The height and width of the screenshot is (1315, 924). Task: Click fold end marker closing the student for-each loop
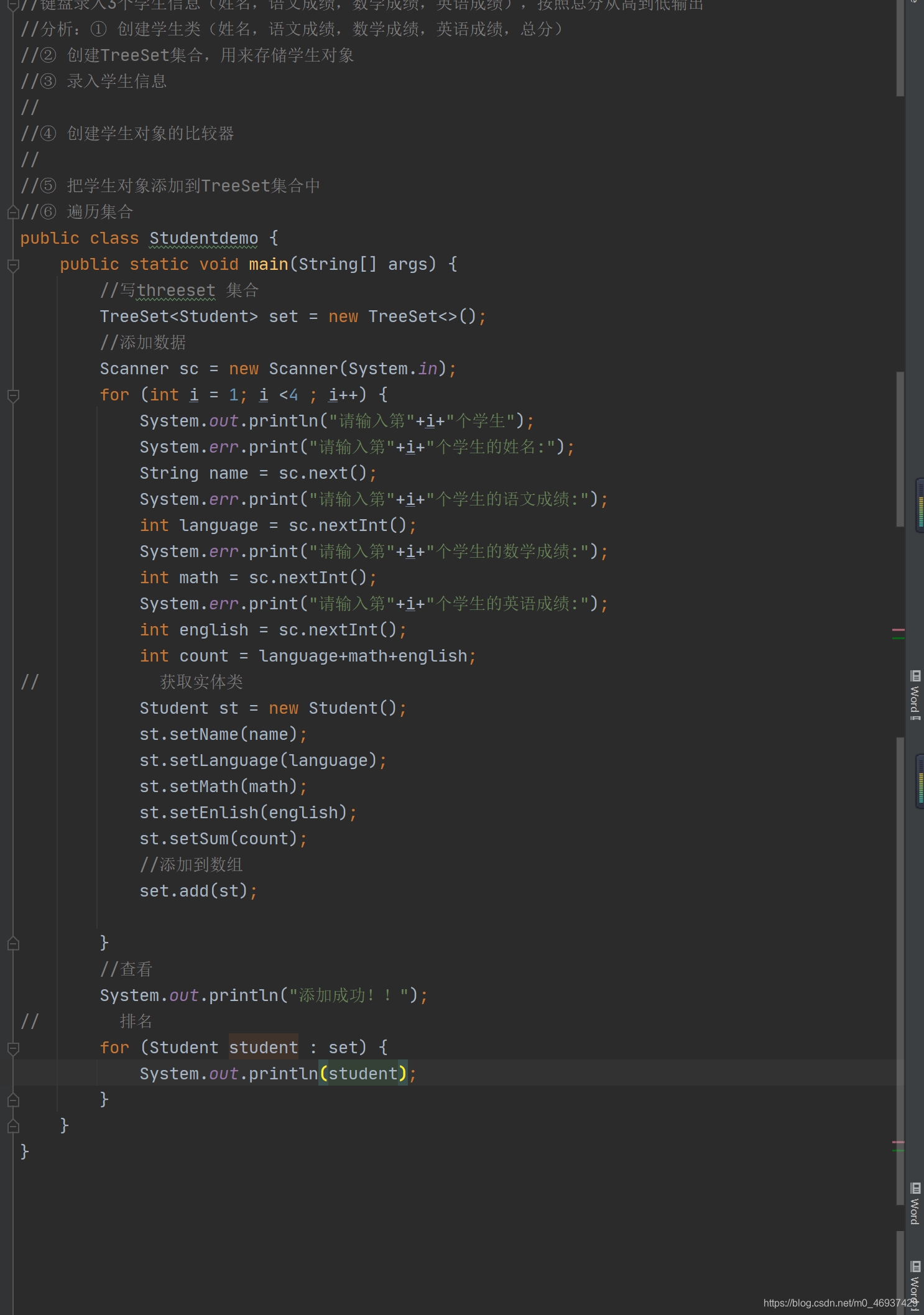coord(13,1100)
